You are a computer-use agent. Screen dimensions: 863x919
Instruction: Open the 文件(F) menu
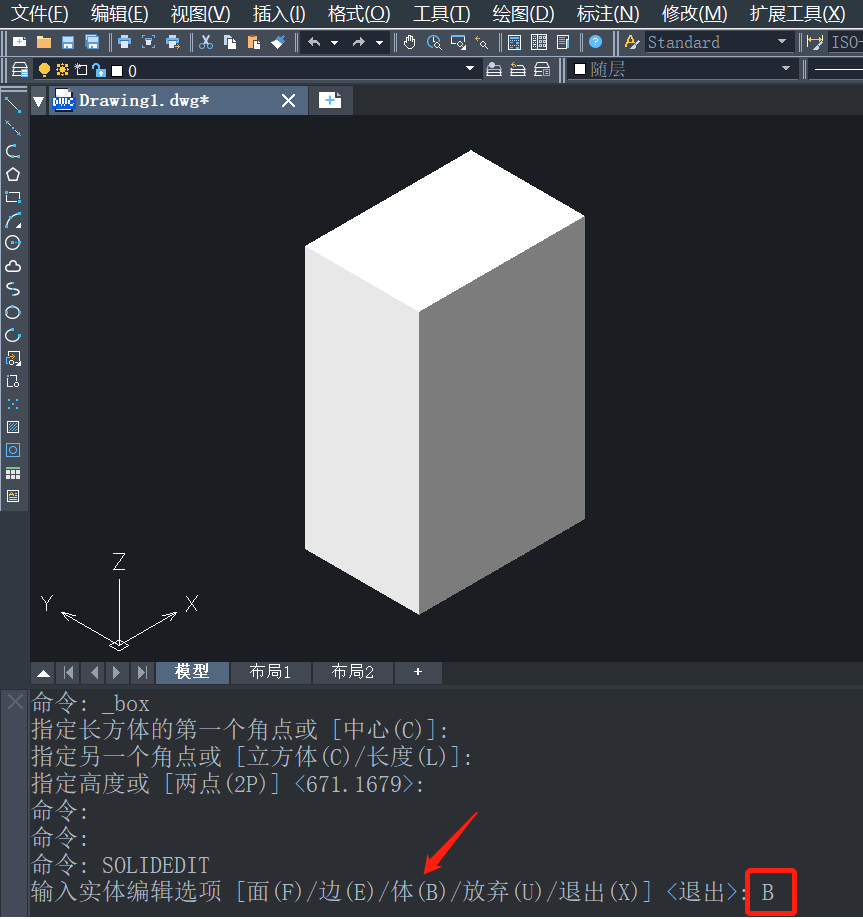[x=40, y=13]
